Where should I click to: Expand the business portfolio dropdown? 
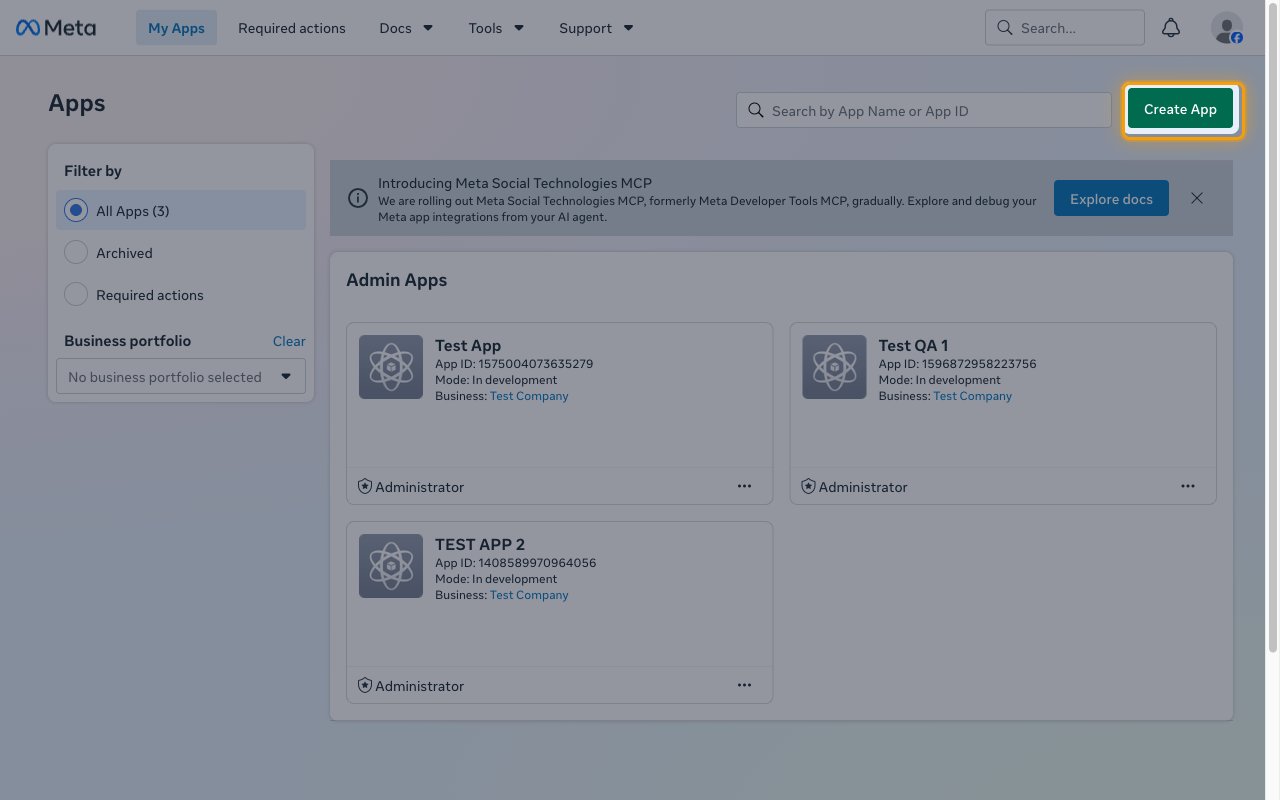point(181,377)
